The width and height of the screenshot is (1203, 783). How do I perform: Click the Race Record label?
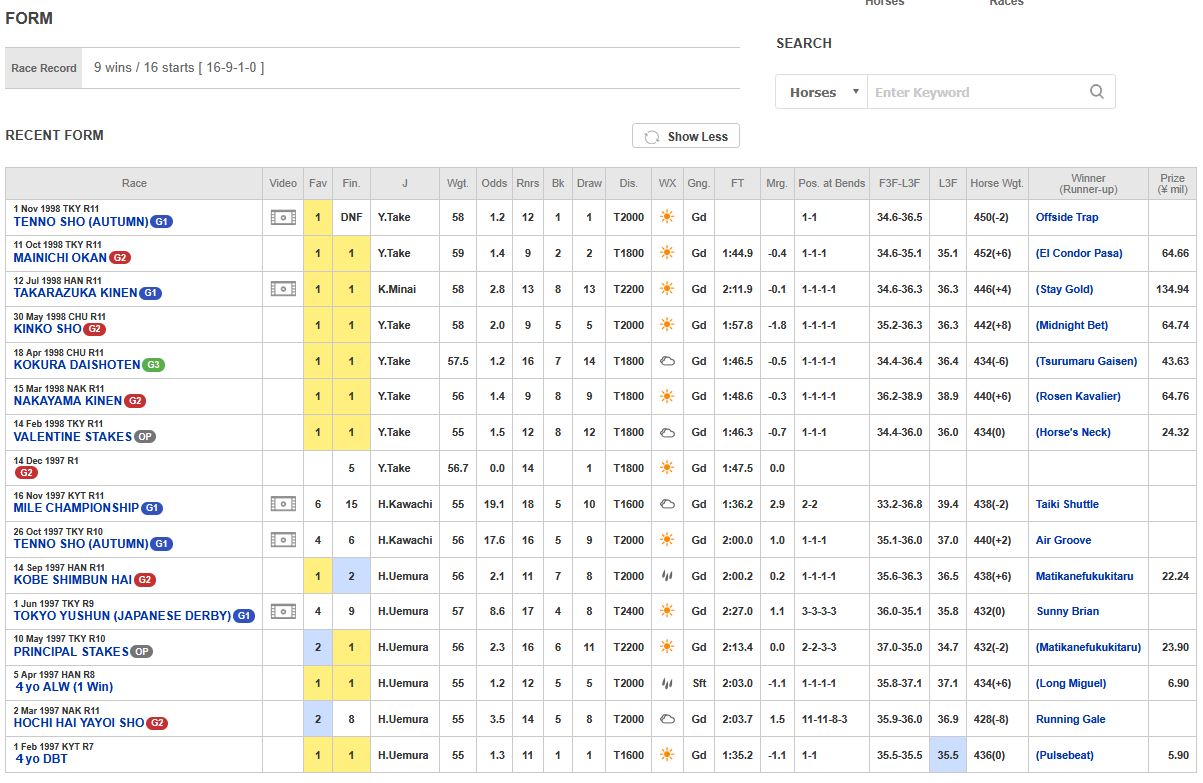coord(44,68)
